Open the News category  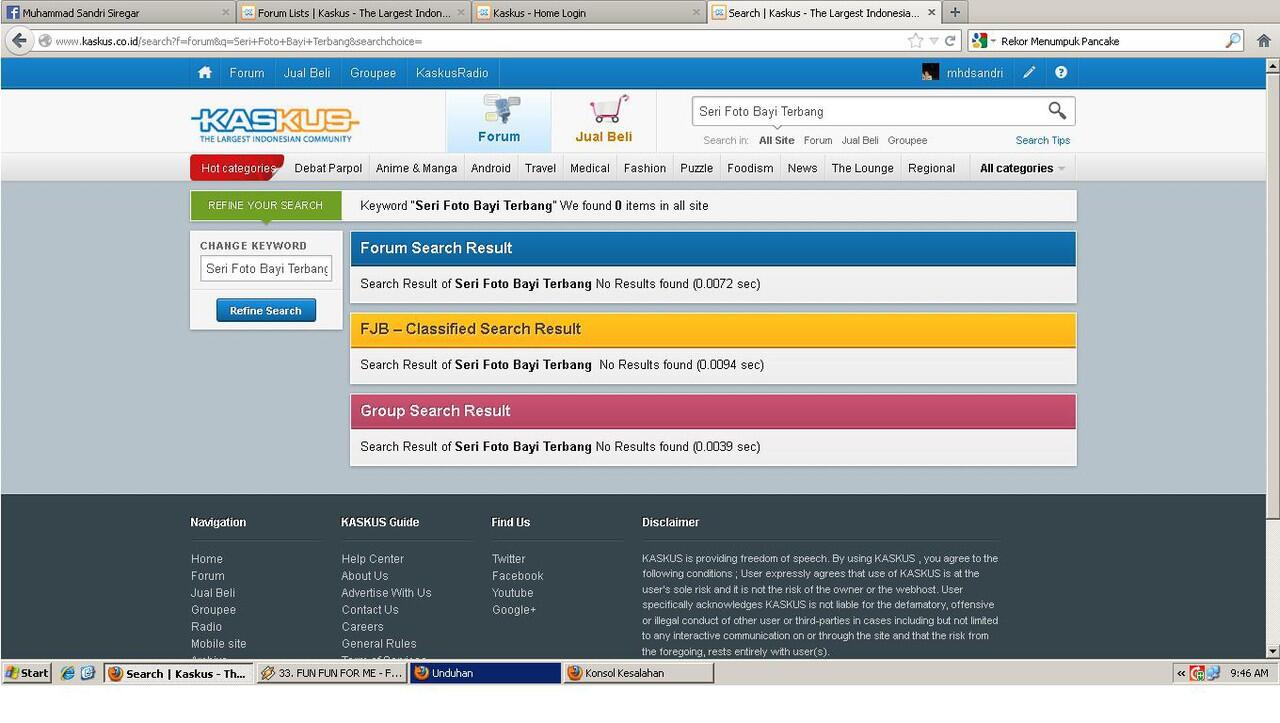pyautogui.click(x=802, y=168)
